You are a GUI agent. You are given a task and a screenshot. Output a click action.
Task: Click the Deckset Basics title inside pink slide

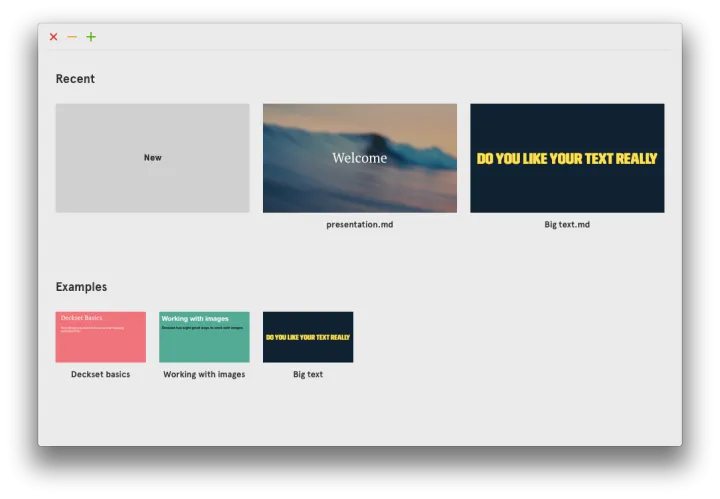point(81,318)
